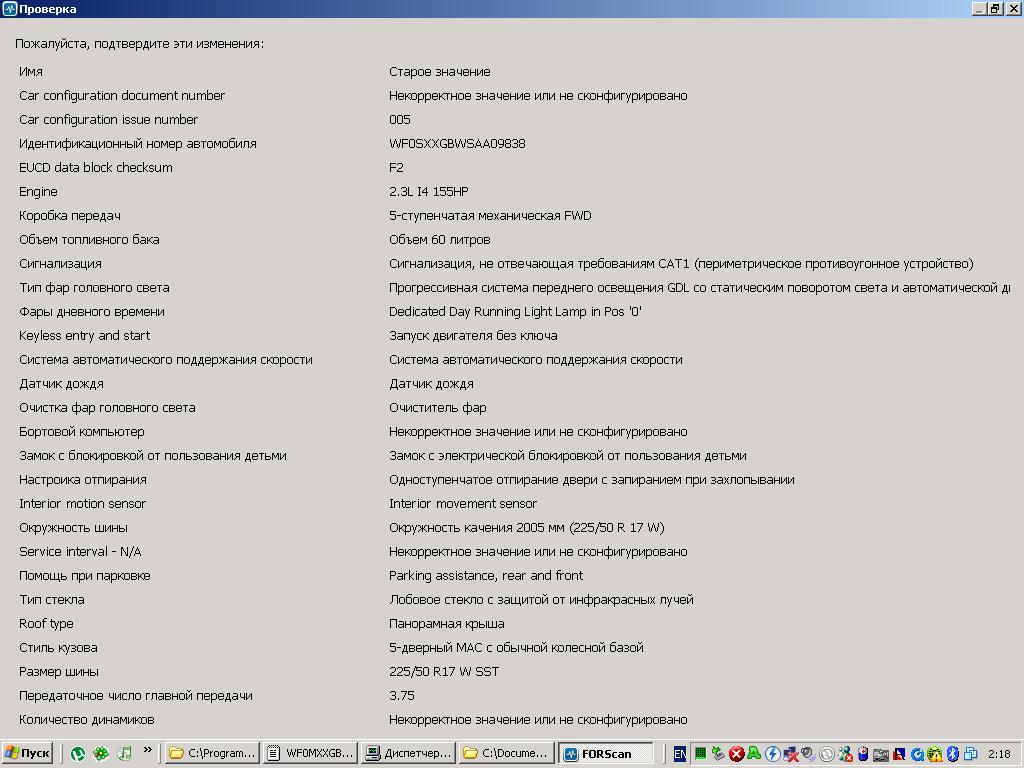
Task: Open the music player quick launch icon
Action: click(x=125, y=753)
